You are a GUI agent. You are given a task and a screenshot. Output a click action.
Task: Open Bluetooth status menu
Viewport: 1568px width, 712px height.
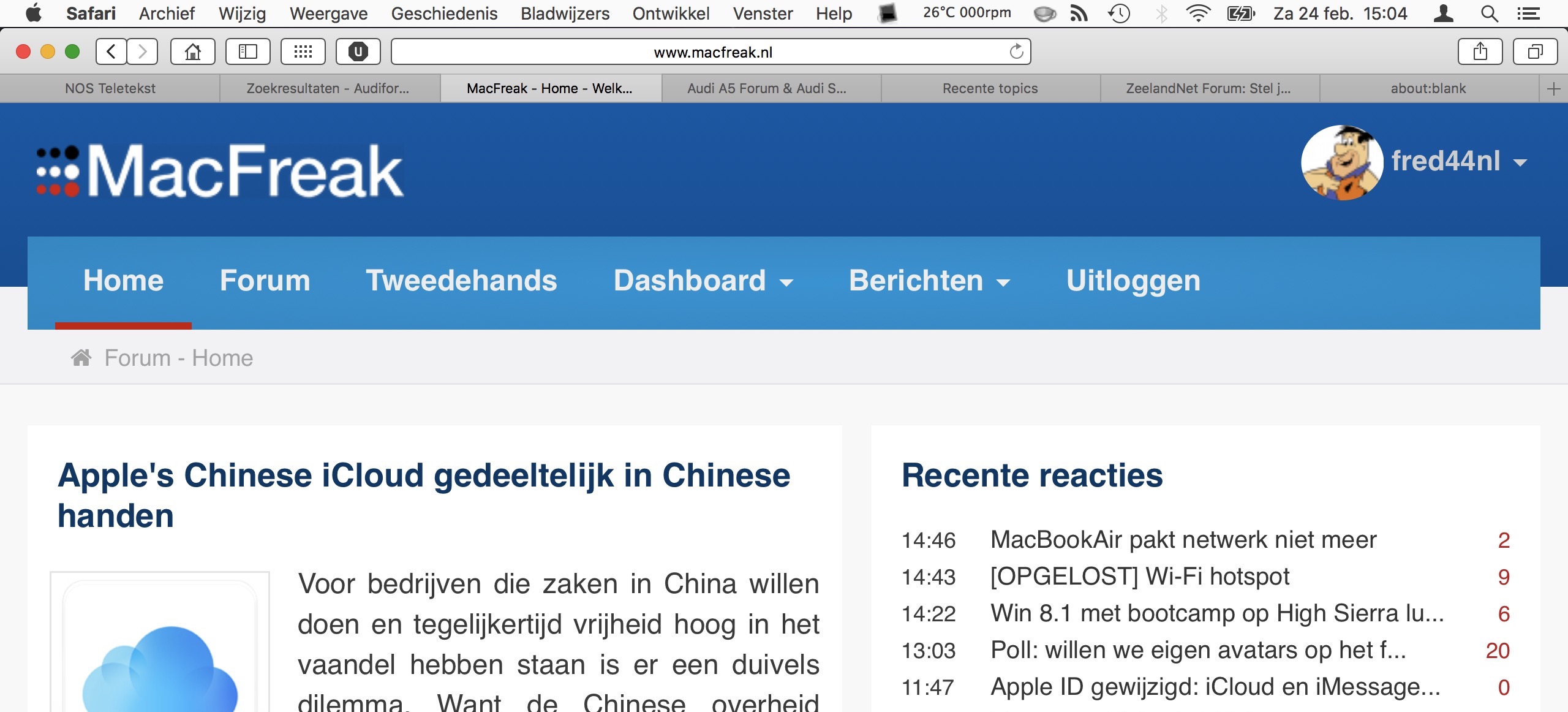coord(1161,13)
